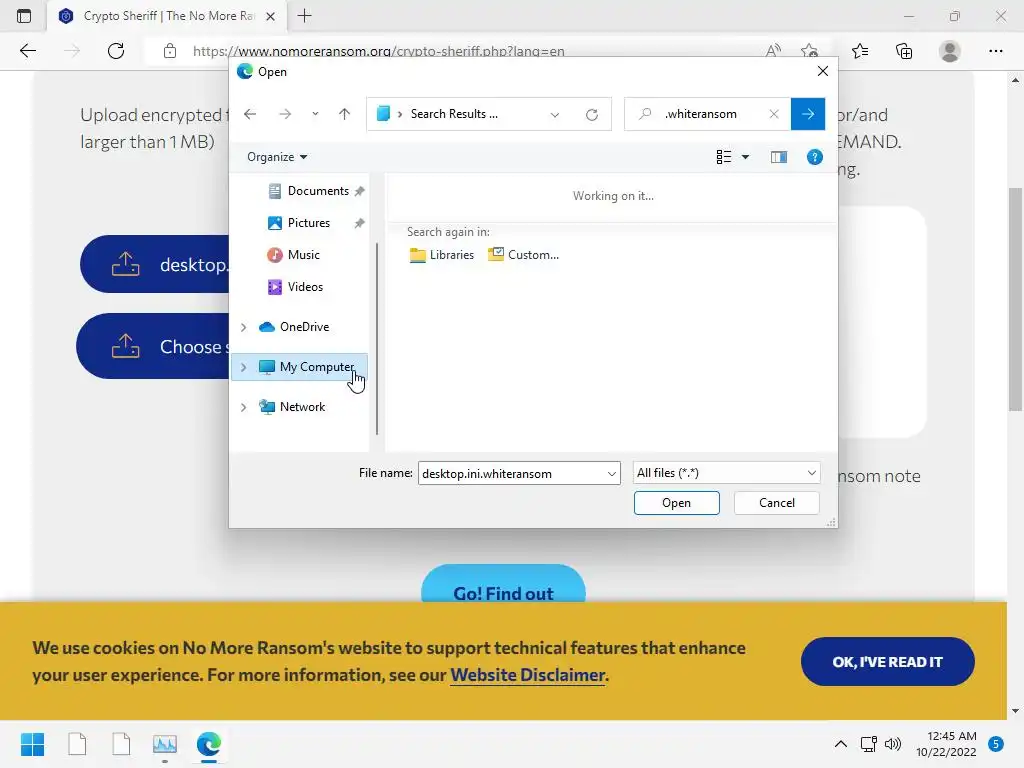Image resolution: width=1024 pixels, height=768 pixels.
Task: Go back in the Edge browser
Action: 28,51
